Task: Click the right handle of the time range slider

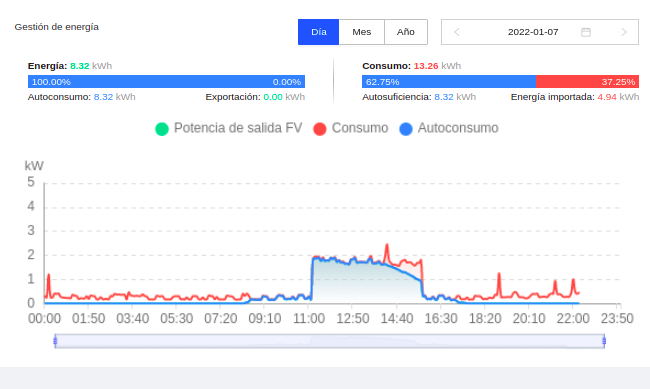Action: [x=604, y=341]
